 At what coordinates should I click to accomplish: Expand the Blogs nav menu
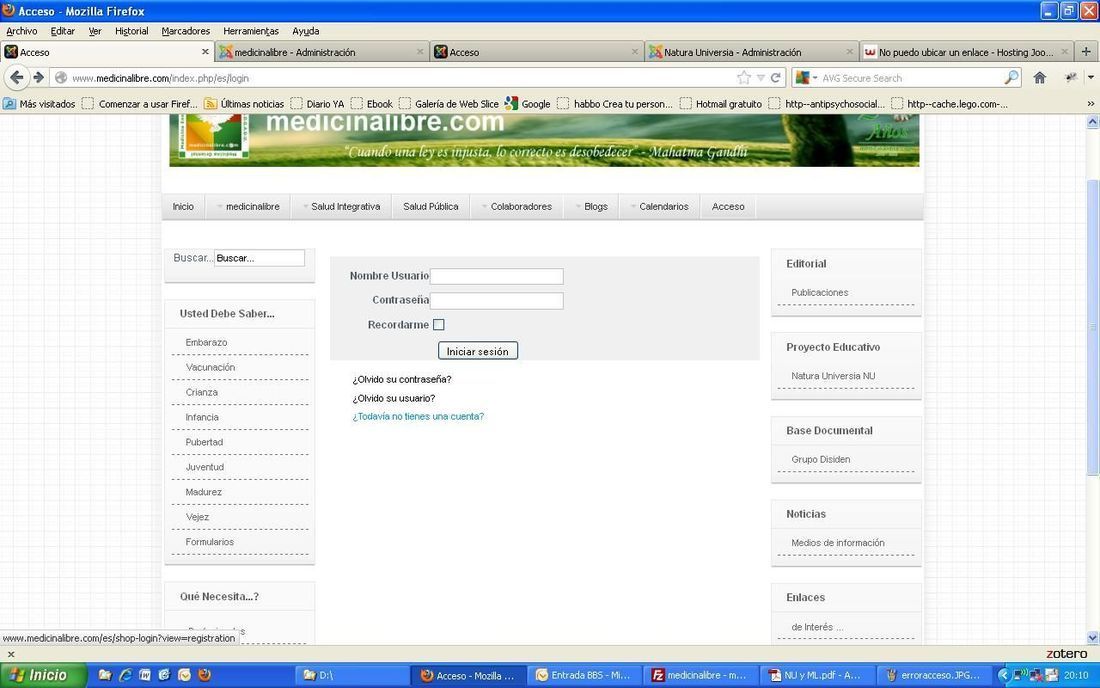pyautogui.click(x=592, y=206)
